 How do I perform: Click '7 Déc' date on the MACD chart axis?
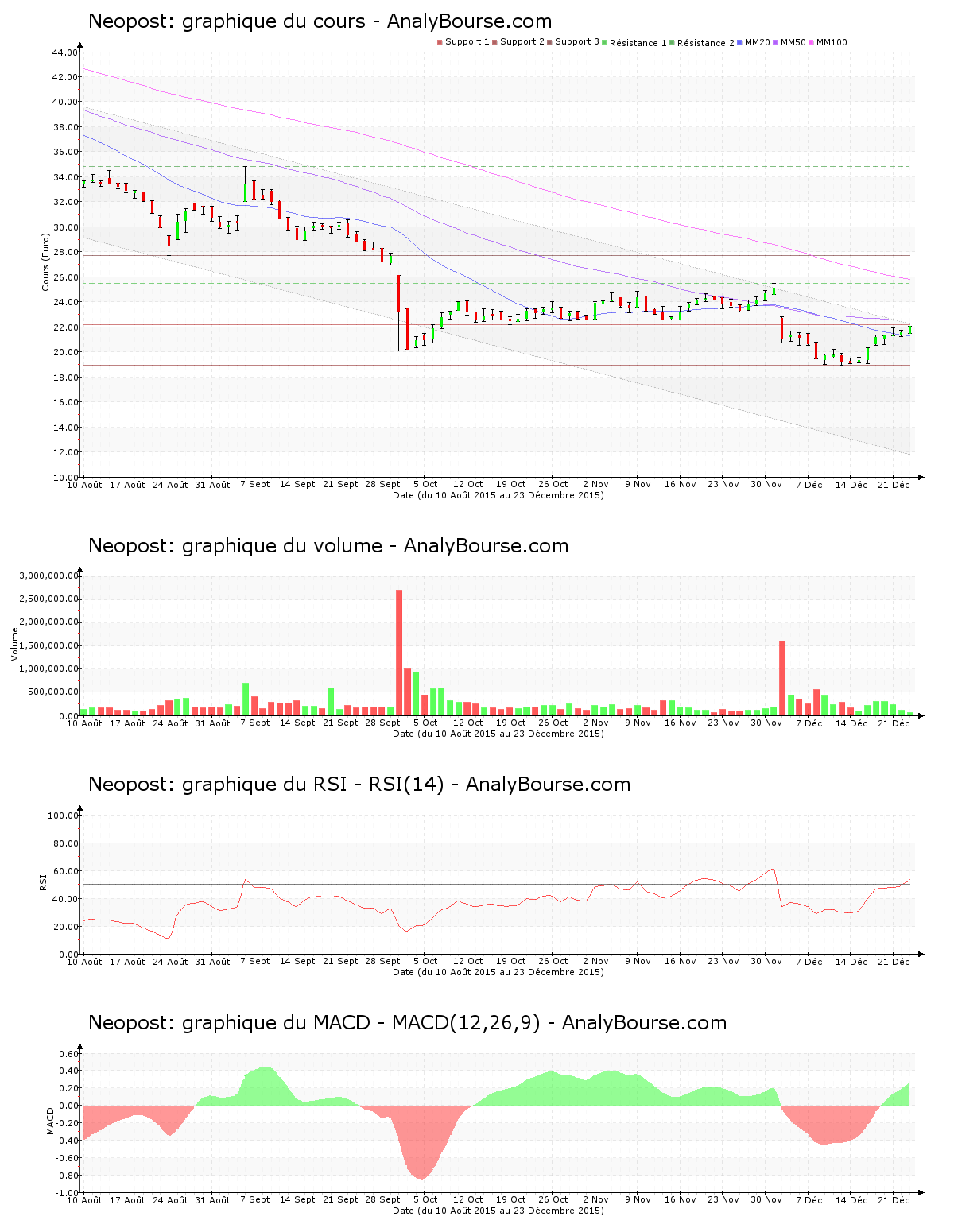809,1200
